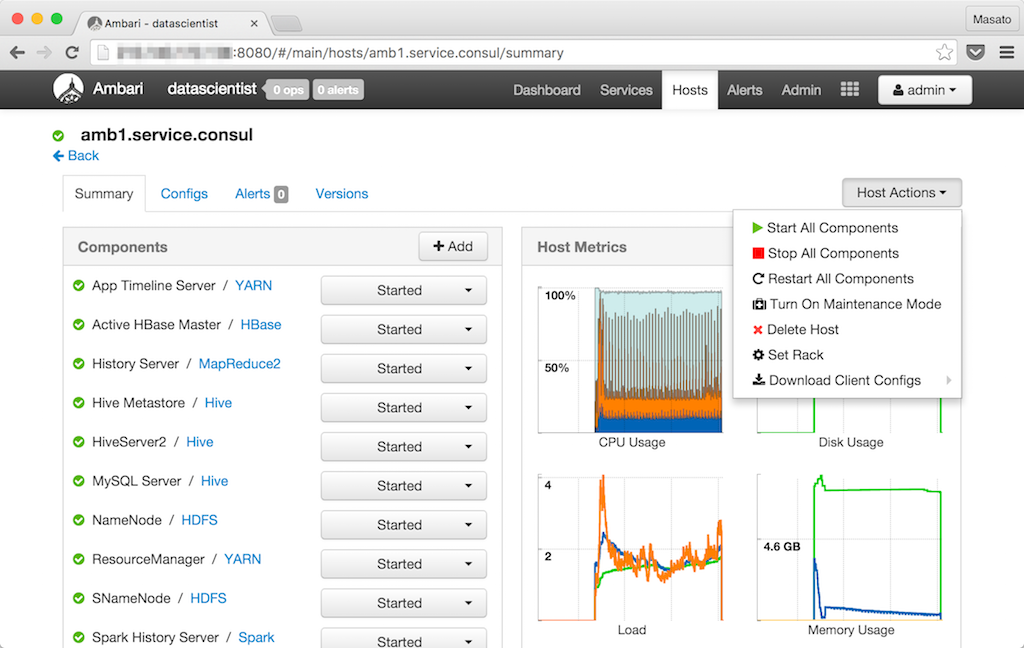Image resolution: width=1024 pixels, height=648 pixels.
Task: Click the host health status check icon beside amb1.service.consul
Action: click(x=58, y=136)
